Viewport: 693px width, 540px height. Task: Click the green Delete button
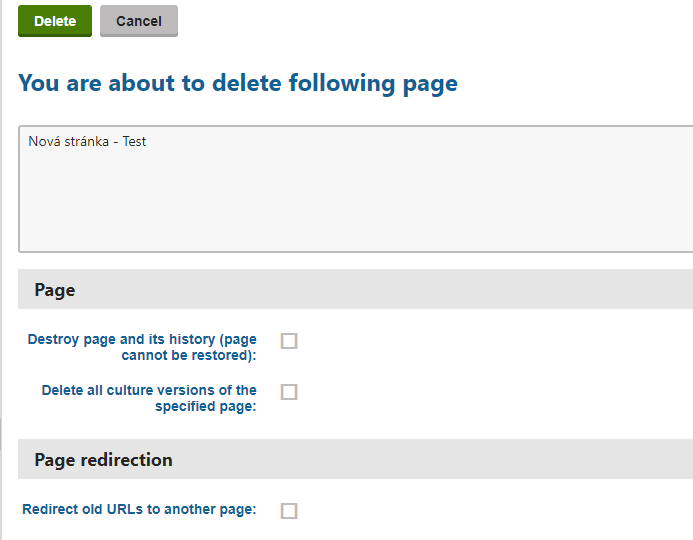[x=55, y=21]
